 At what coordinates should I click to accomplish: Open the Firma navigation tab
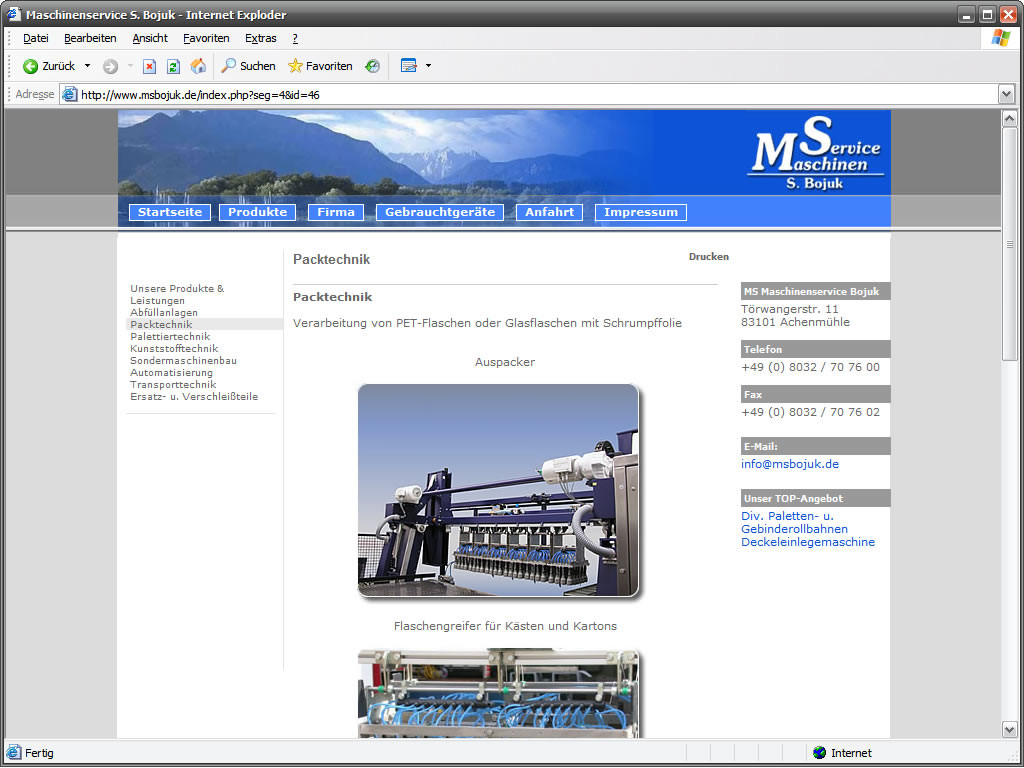pos(336,212)
